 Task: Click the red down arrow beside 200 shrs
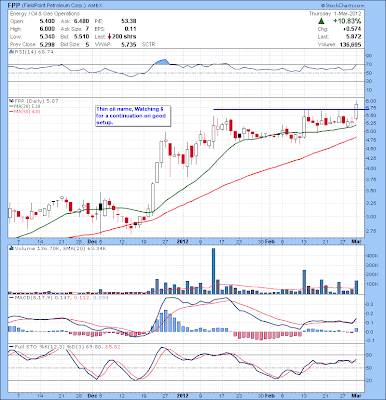click(x=109, y=36)
